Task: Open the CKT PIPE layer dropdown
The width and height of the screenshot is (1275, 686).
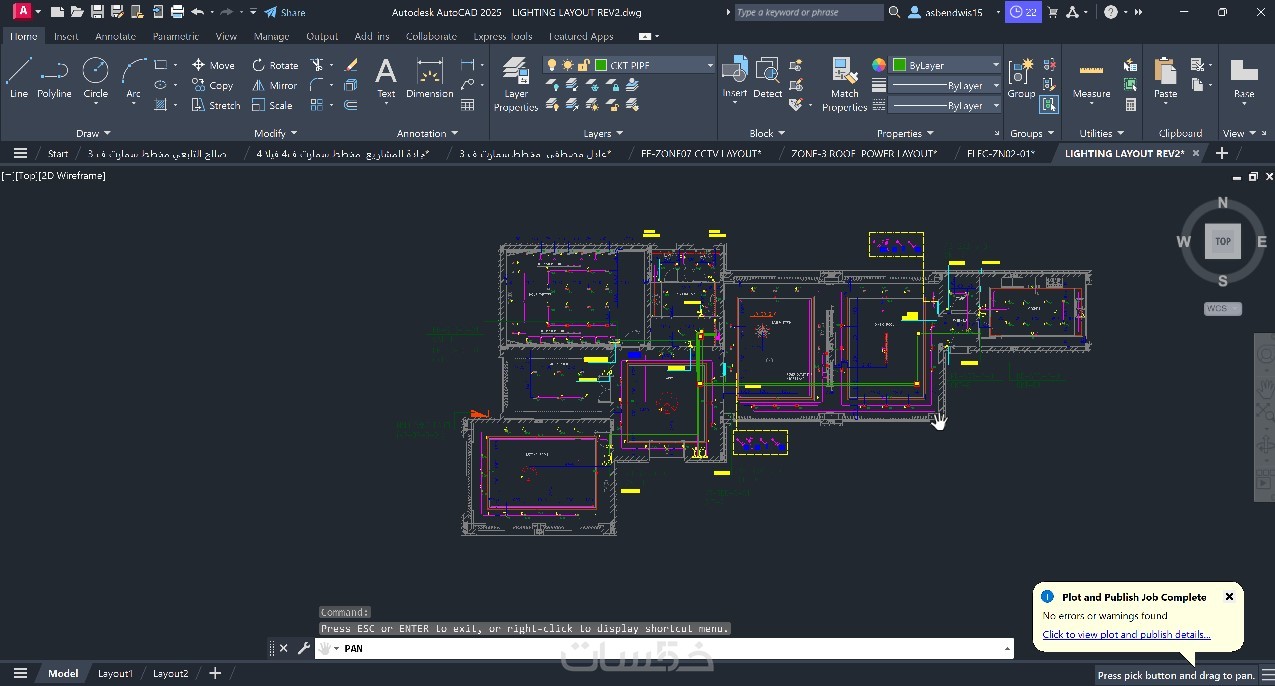Action: 710,65
